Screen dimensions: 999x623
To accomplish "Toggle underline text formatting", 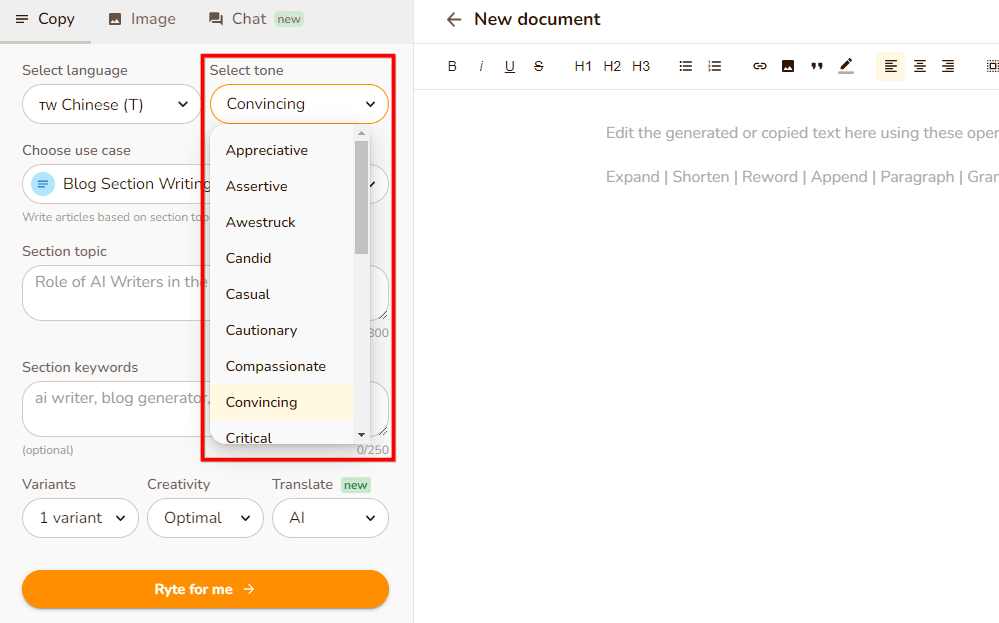I will pyautogui.click(x=510, y=66).
